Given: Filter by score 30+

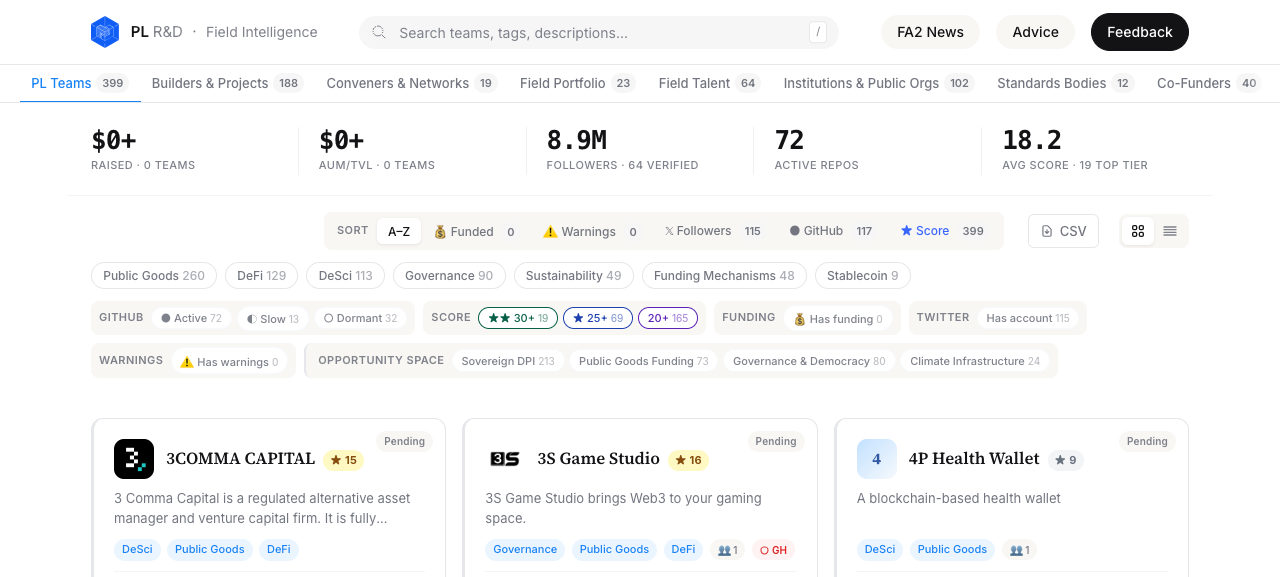Looking at the screenshot, I should point(518,318).
